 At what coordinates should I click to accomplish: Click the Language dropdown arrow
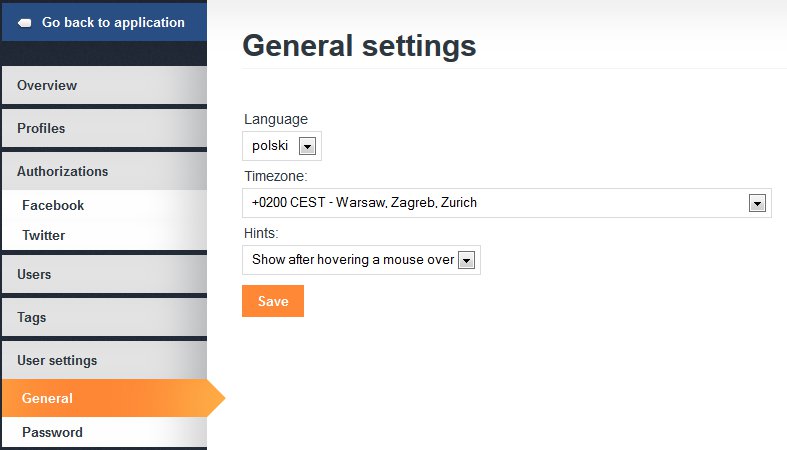coord(307,147)
